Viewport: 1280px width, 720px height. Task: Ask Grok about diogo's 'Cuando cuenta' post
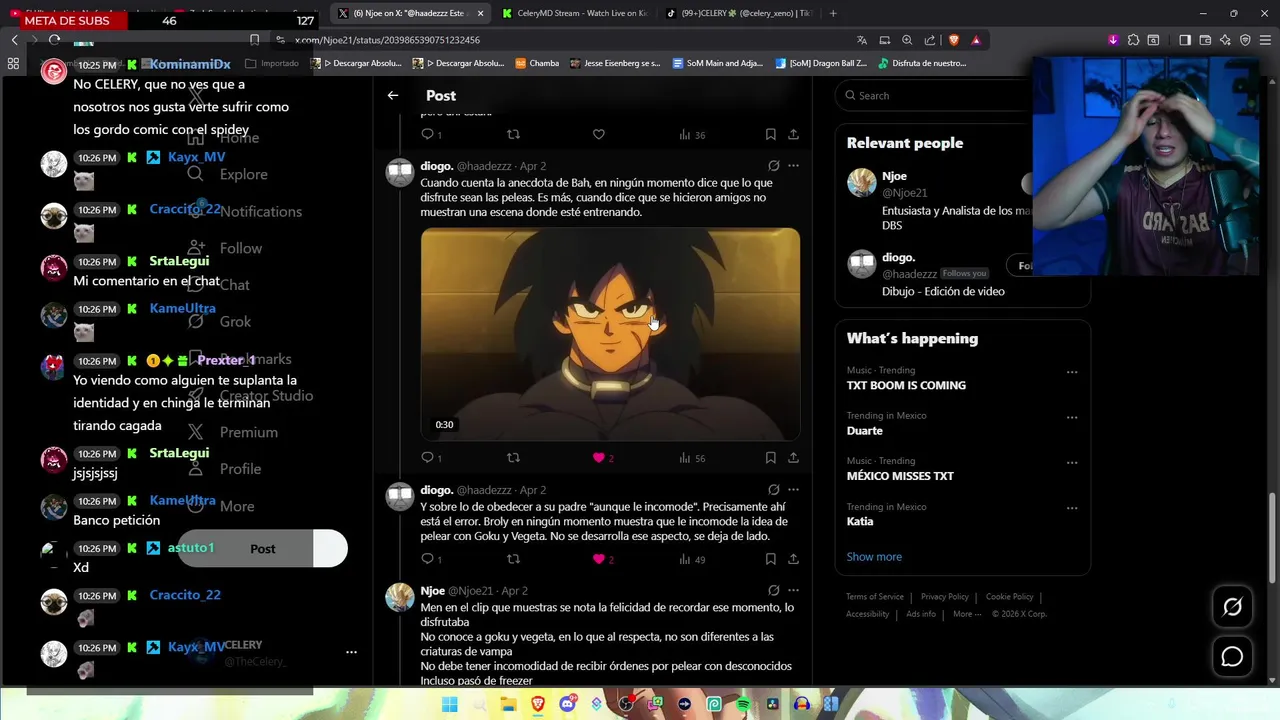[773, 166]
